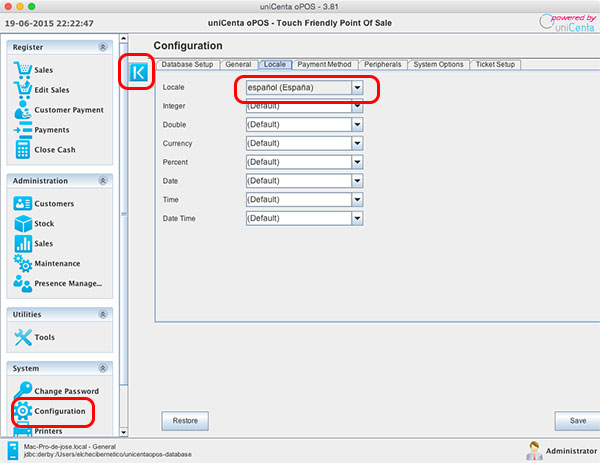Switch to the General tab
This screenshot has height=463, width=600.
[238, 64]
